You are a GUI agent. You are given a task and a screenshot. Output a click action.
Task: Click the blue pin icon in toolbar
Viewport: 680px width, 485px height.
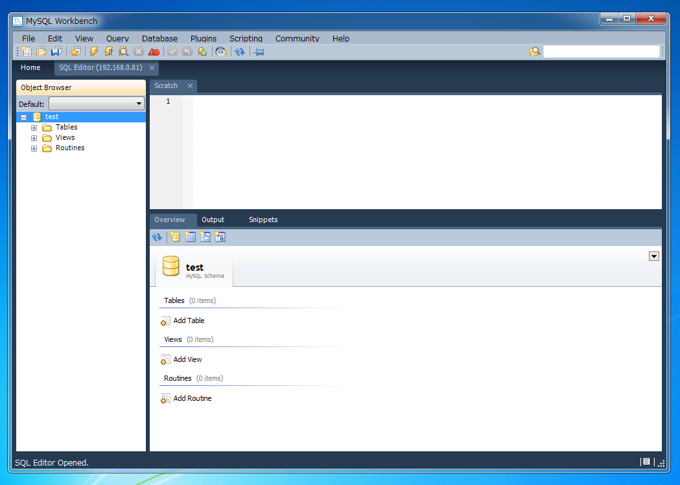click(x=259, y=52)
